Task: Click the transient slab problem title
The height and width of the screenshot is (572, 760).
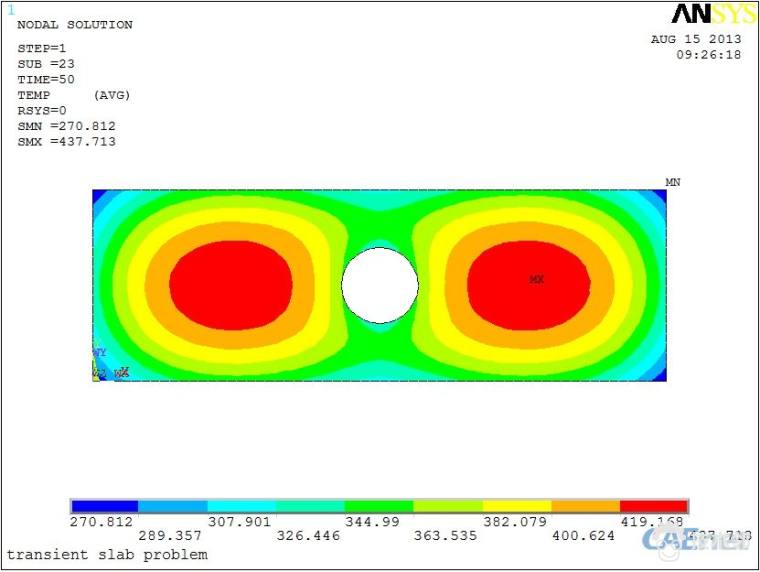Action: coord(107,554)
